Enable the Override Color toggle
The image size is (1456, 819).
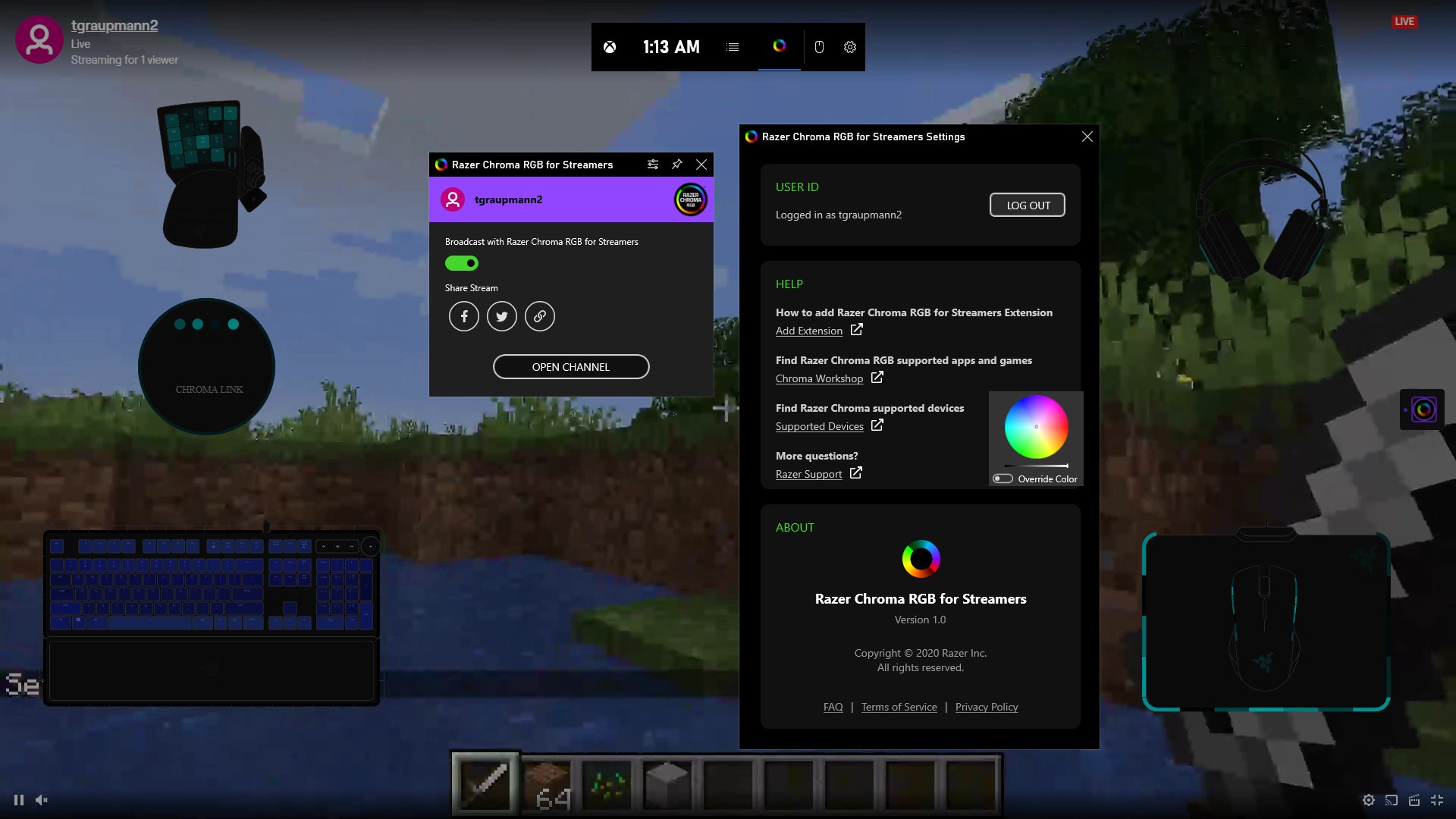[x=1002, y=478]
